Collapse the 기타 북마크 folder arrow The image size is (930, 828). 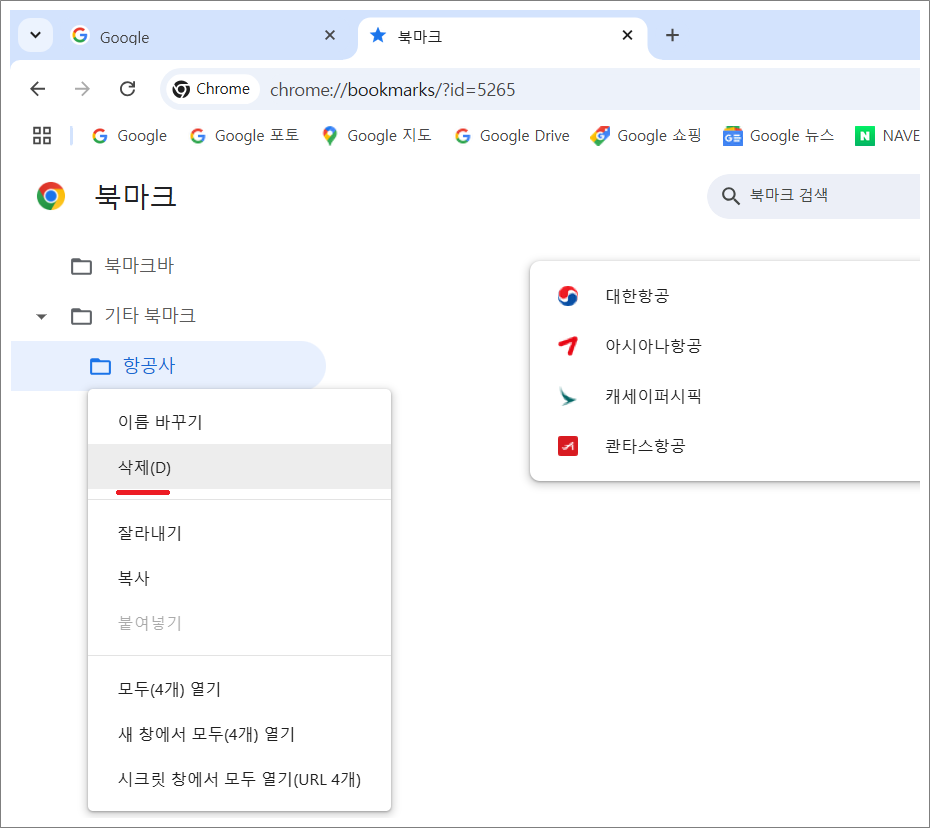pyautogui.click(x=41, y=316)
